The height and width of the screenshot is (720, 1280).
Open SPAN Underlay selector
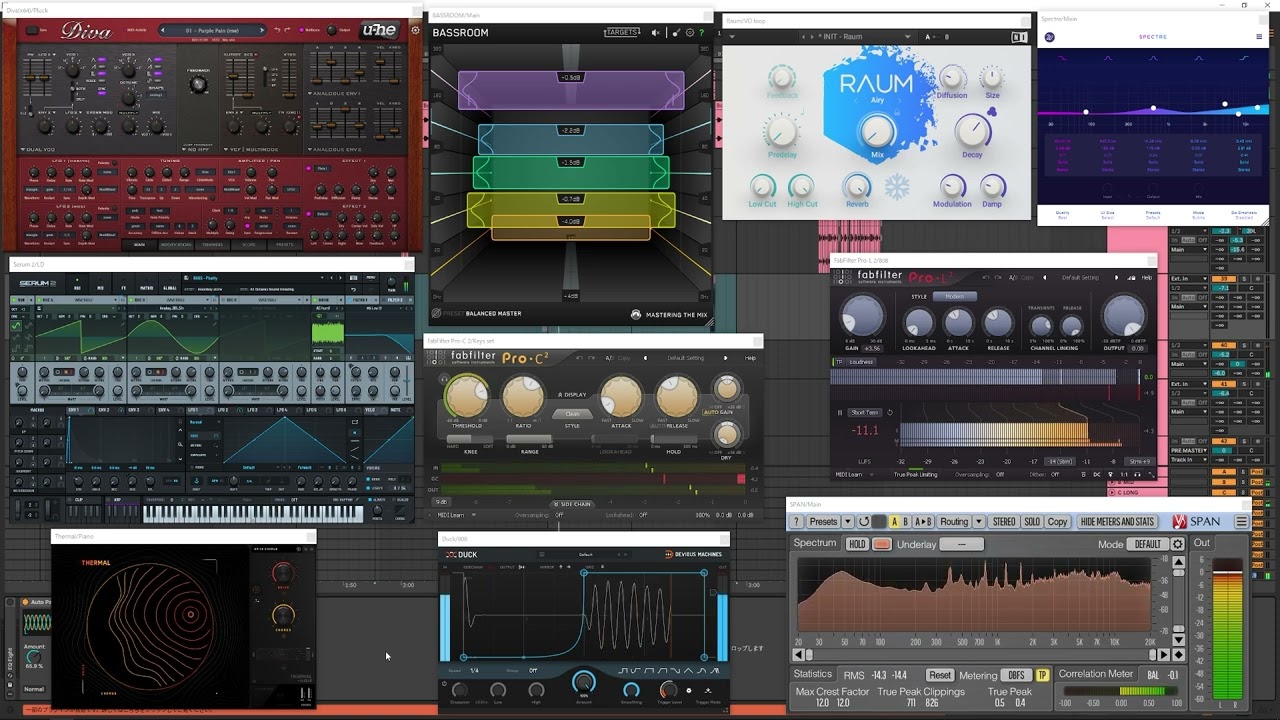tap(962, 544)
